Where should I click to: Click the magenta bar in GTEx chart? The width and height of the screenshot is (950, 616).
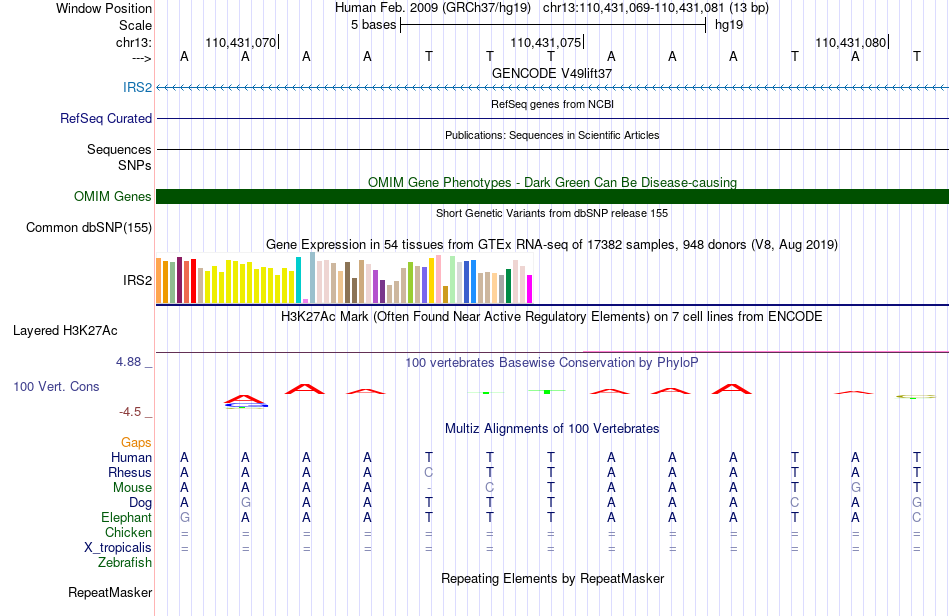[529, 289]
